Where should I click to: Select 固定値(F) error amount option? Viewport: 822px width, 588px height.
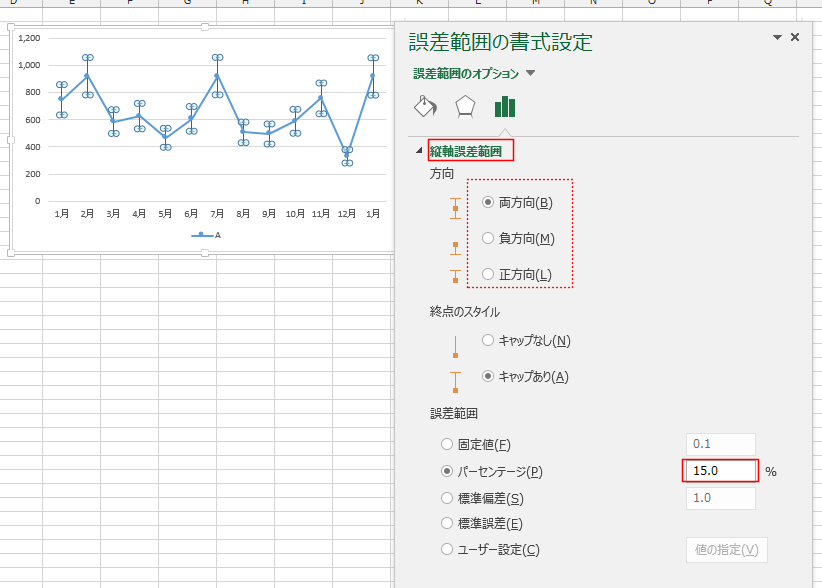pos(446,444)
